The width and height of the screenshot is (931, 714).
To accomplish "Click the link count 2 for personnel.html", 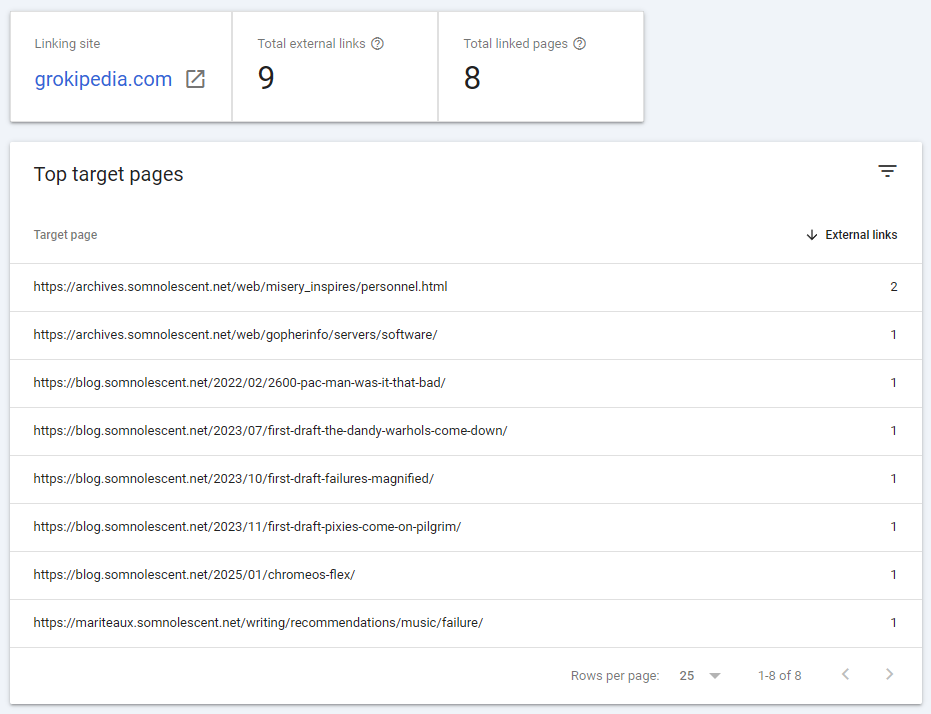I will tap(893, 287).
